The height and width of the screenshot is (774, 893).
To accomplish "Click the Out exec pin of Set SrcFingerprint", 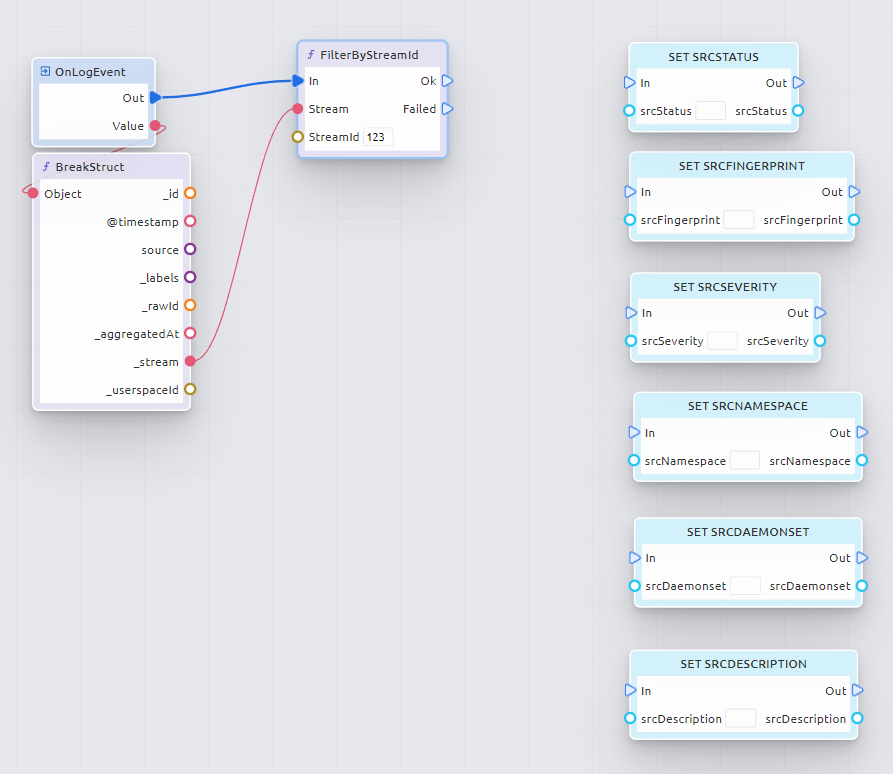I will pos(854,192).
